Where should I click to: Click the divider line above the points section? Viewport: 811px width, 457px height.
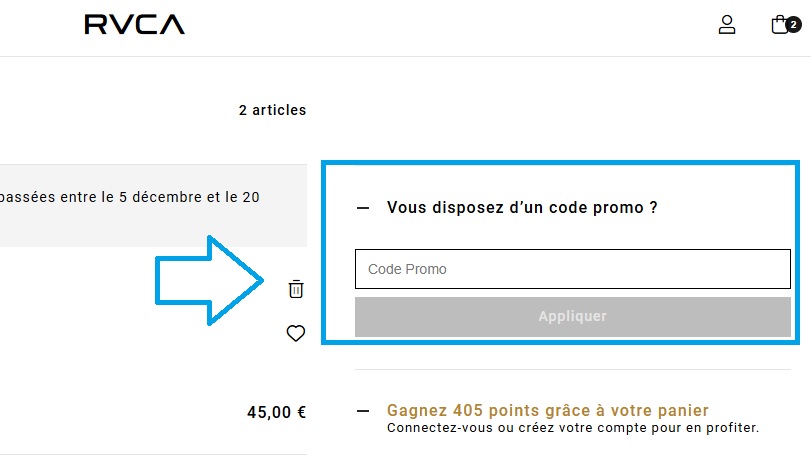[573, 370]
